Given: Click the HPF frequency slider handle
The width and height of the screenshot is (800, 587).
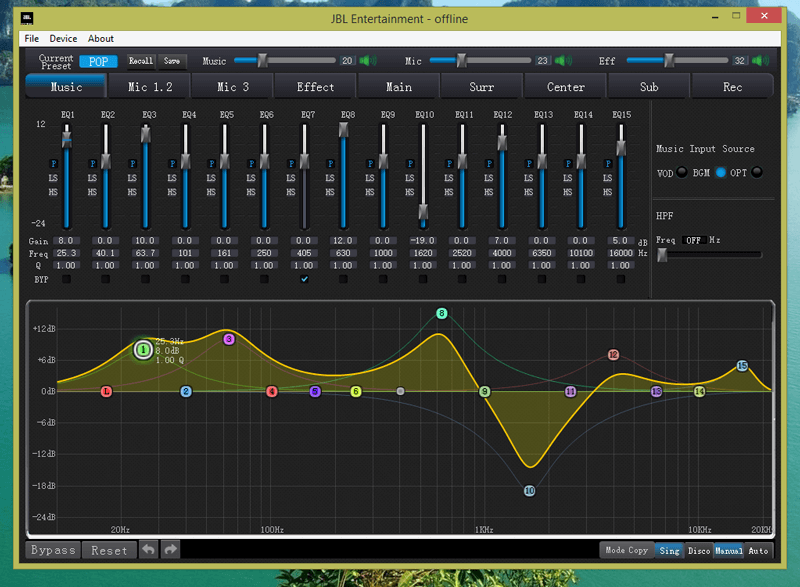Looking at the screenshot, I should tap(661, 255).
